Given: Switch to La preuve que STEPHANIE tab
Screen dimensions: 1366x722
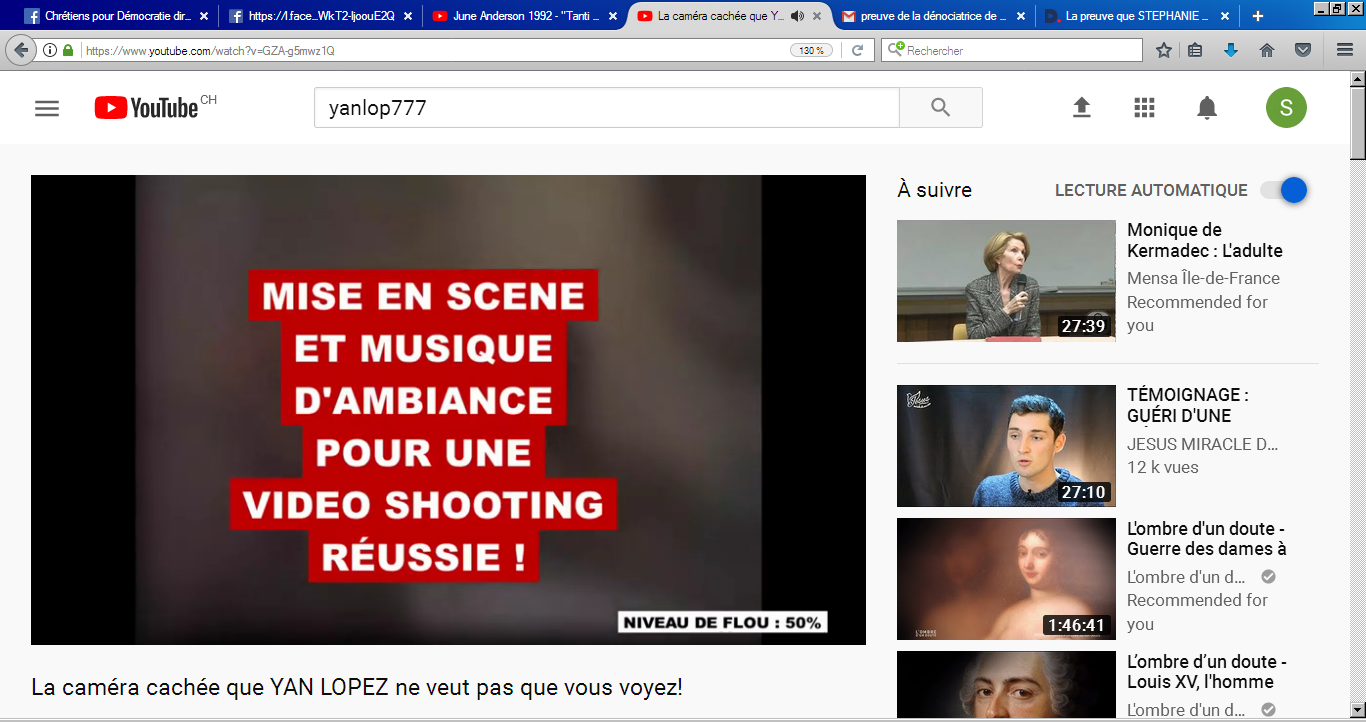Looking at the screenshot, I should 1138,16.
